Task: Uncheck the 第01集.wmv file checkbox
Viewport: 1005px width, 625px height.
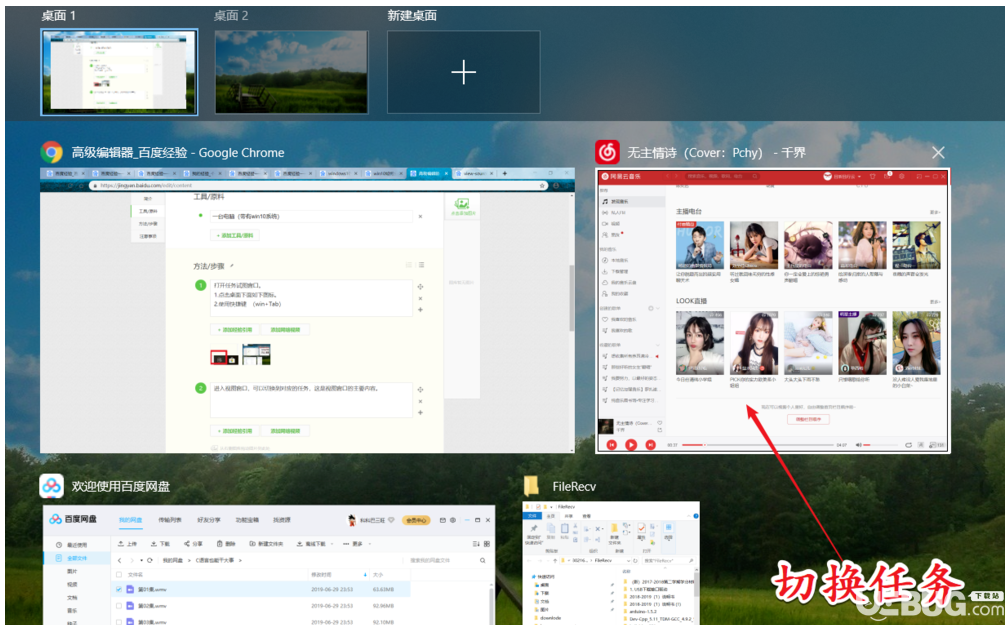Action: 119,589
